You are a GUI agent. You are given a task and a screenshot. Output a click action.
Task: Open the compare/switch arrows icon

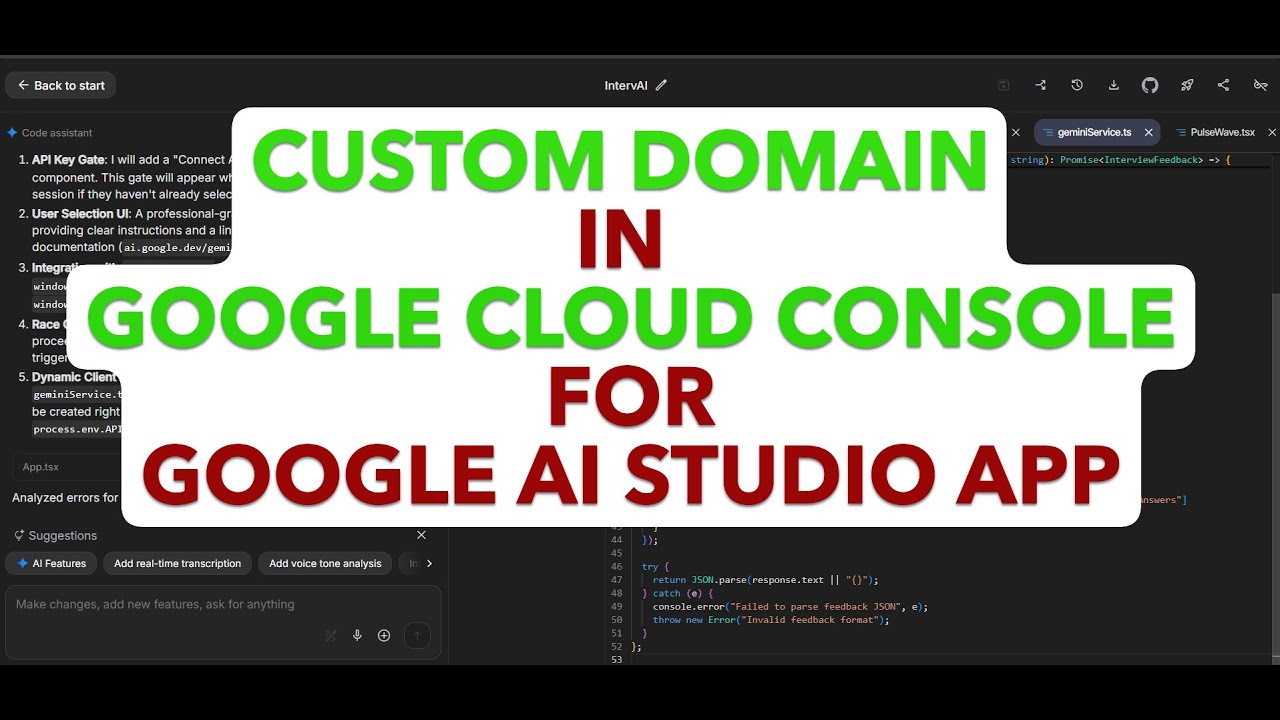pyautogui.click(x=1040, y=86)
